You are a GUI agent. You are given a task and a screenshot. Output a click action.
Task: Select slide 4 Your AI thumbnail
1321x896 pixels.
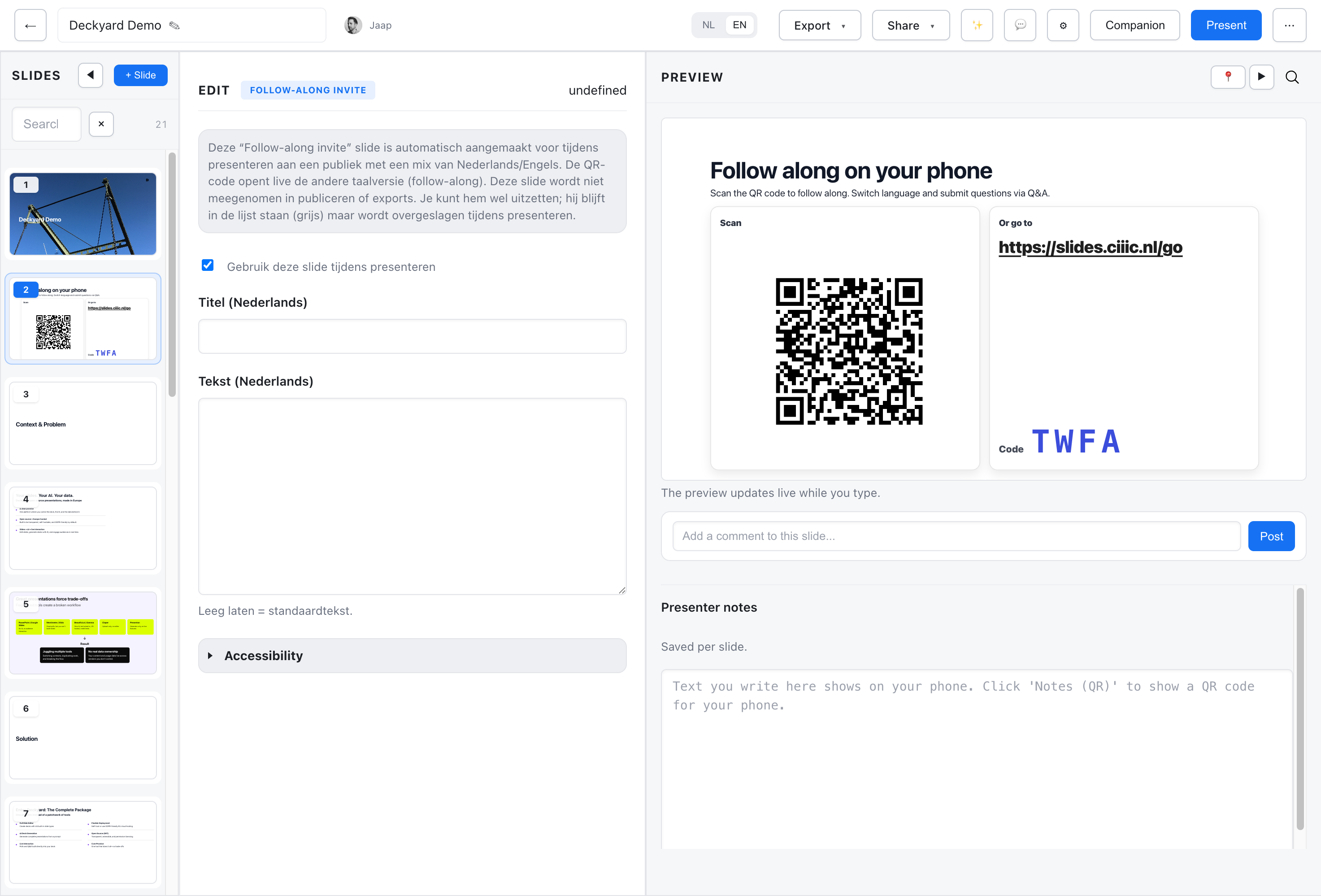83,528
